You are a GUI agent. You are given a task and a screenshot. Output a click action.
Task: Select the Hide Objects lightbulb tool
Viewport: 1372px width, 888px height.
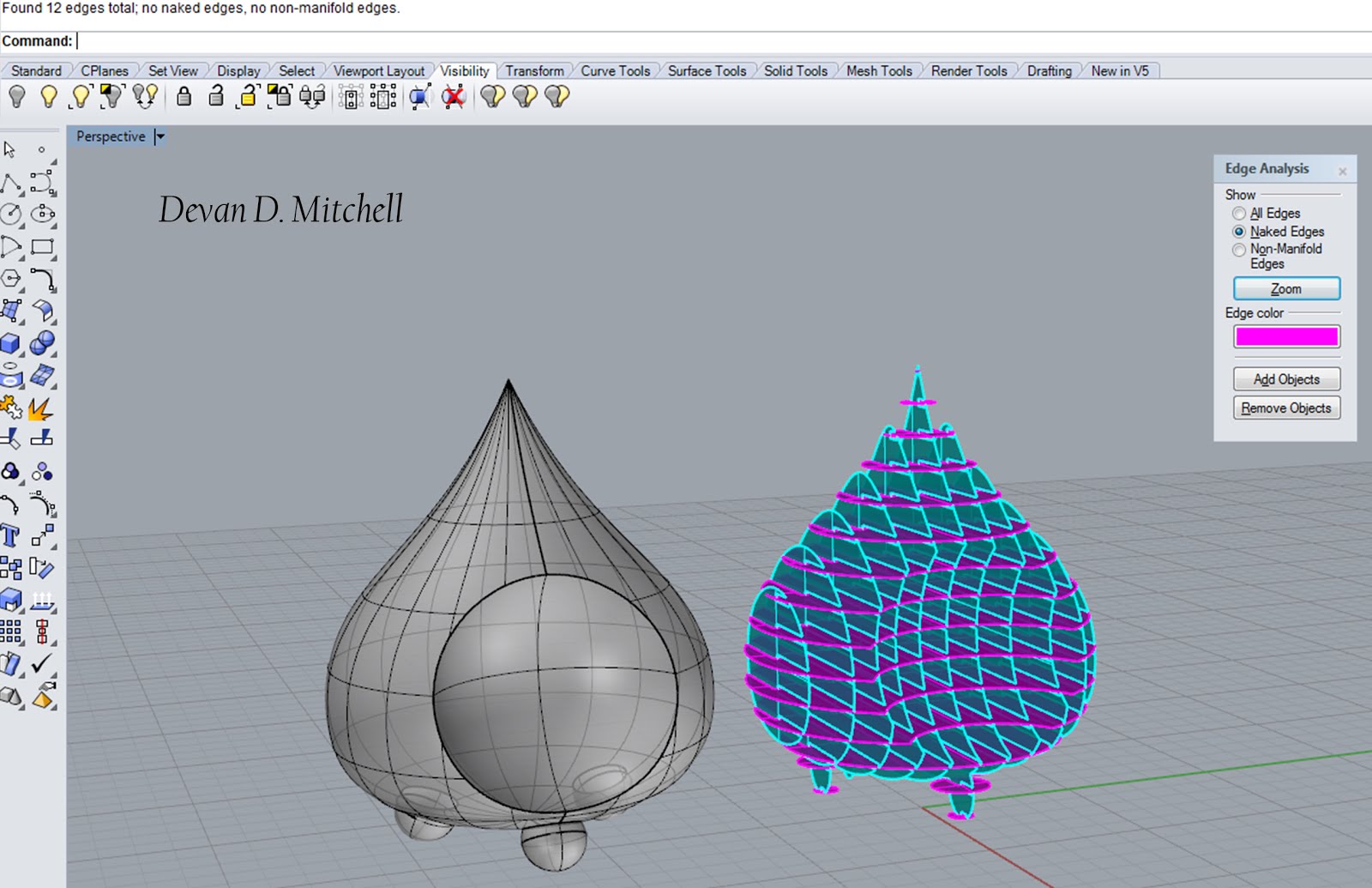(x=15, y=97)
